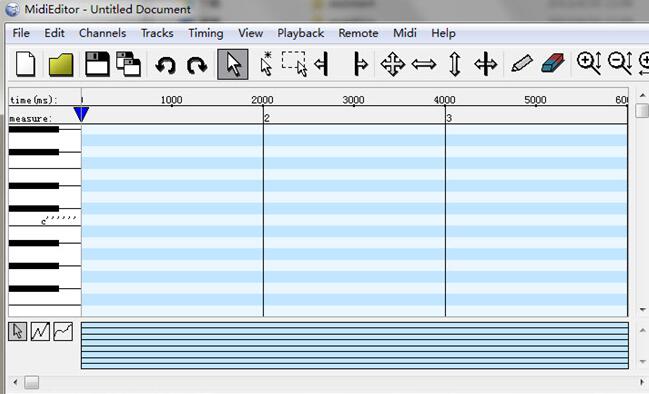Click the piano roll scrollbar down arrow
649x394 pixels.
point(642,310)
